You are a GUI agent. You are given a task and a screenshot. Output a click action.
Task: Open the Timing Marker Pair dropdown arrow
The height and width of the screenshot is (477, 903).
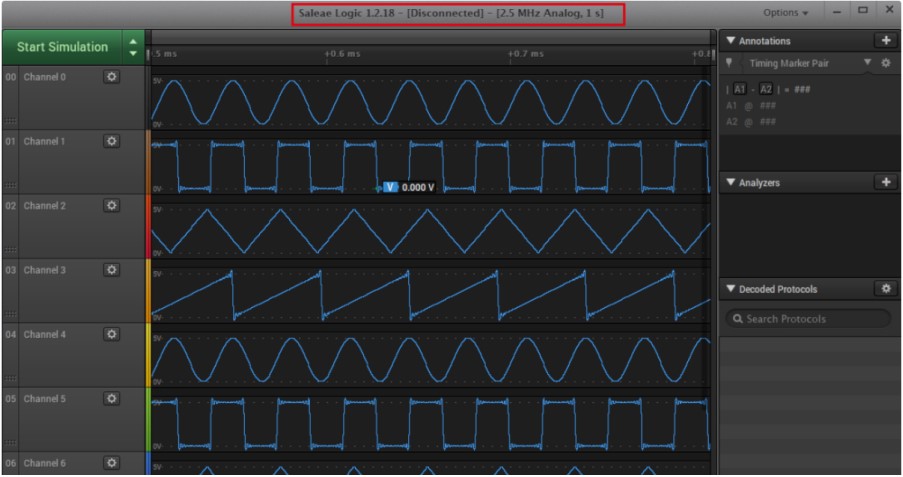point(868,63)
